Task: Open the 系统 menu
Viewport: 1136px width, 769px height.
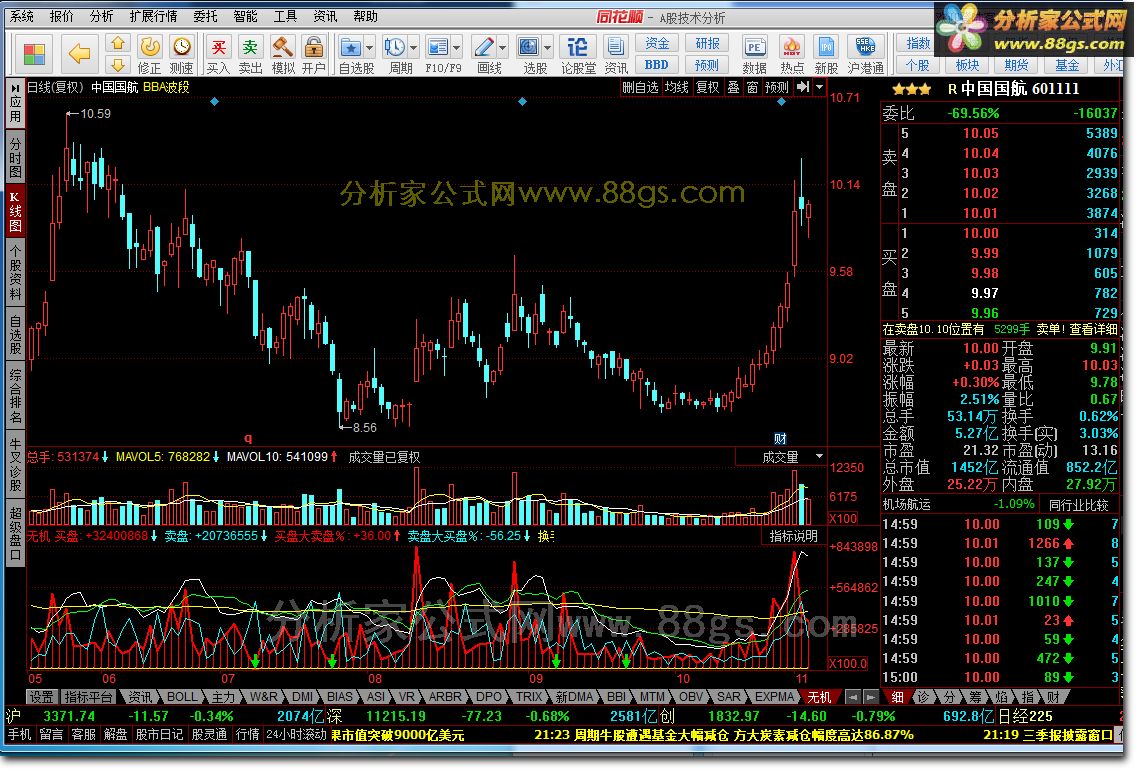Action: tap(22, 16)
